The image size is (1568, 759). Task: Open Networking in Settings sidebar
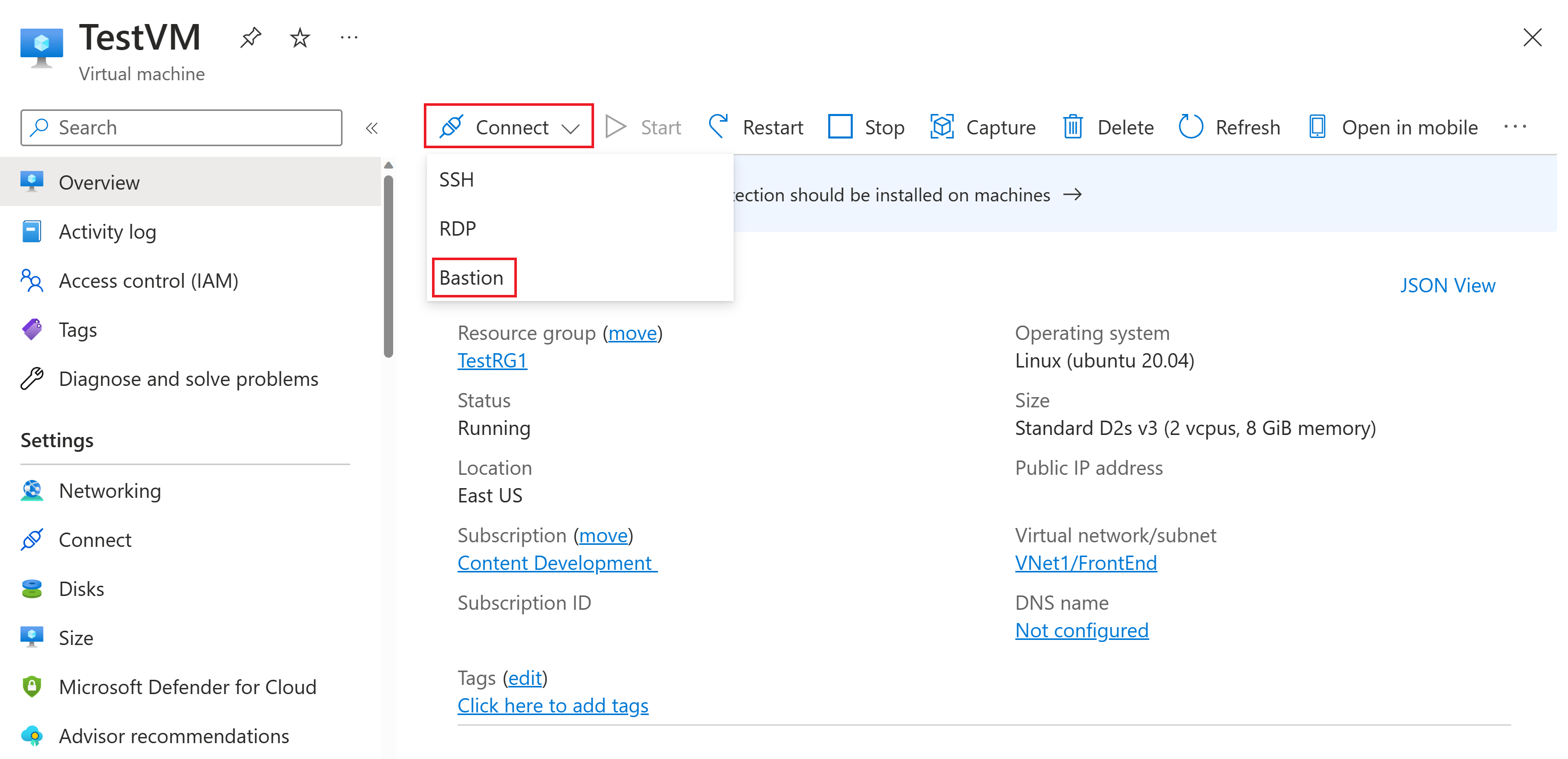pos(109,491)
